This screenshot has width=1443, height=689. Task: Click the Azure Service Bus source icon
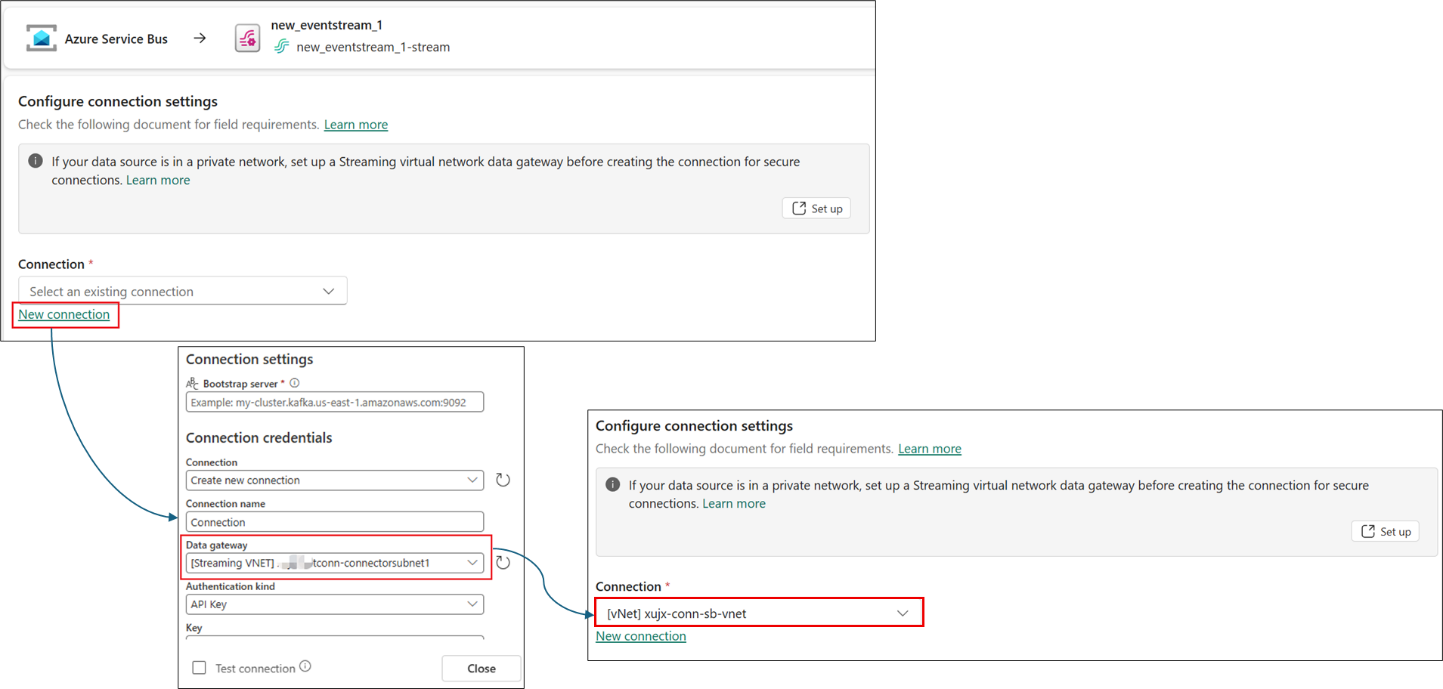coord(40,38)
